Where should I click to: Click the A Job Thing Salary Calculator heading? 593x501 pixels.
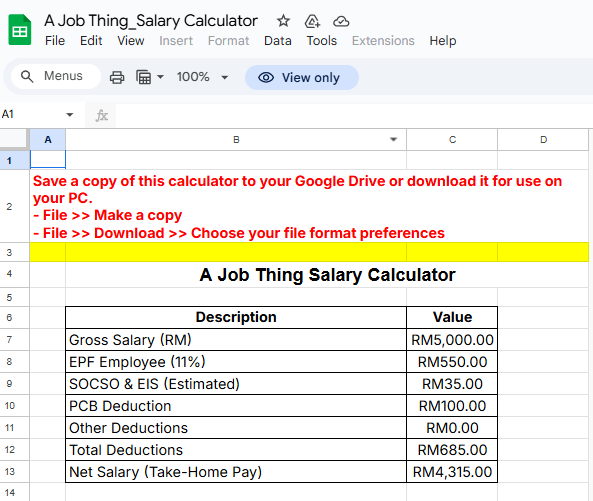click(x=327, y=275)
